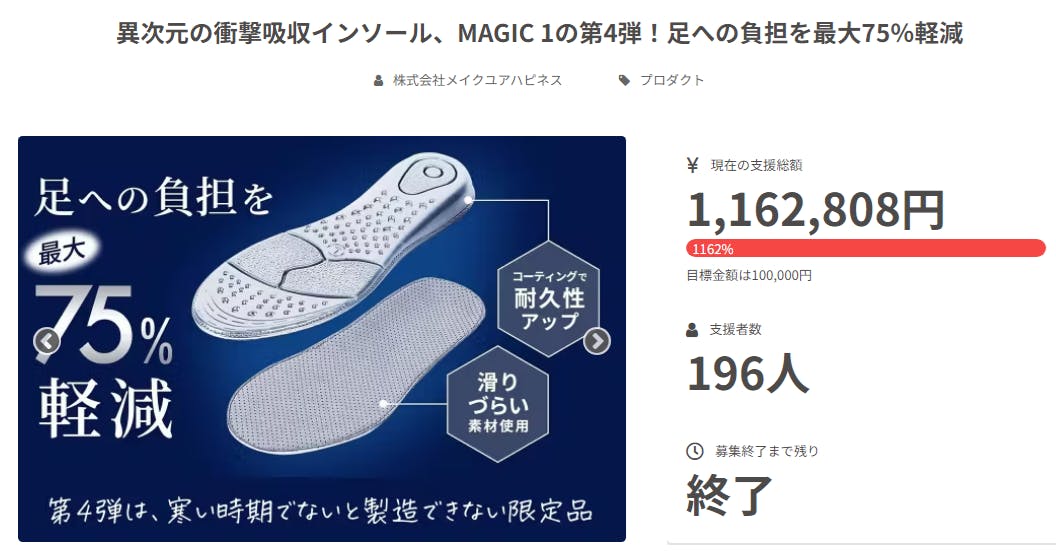Viewport: 1056px width, 556px height.
Task: Click the 1,162,808円 total amount
Action: [815, 209]
